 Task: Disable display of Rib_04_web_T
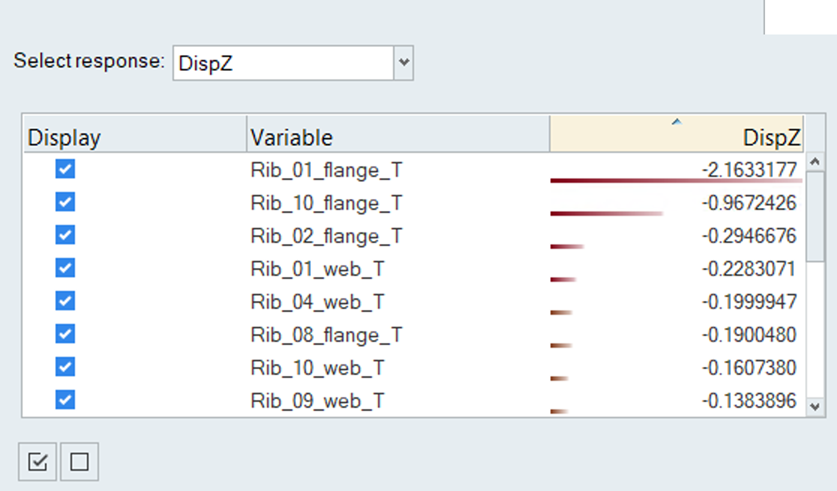coord(66,301)
